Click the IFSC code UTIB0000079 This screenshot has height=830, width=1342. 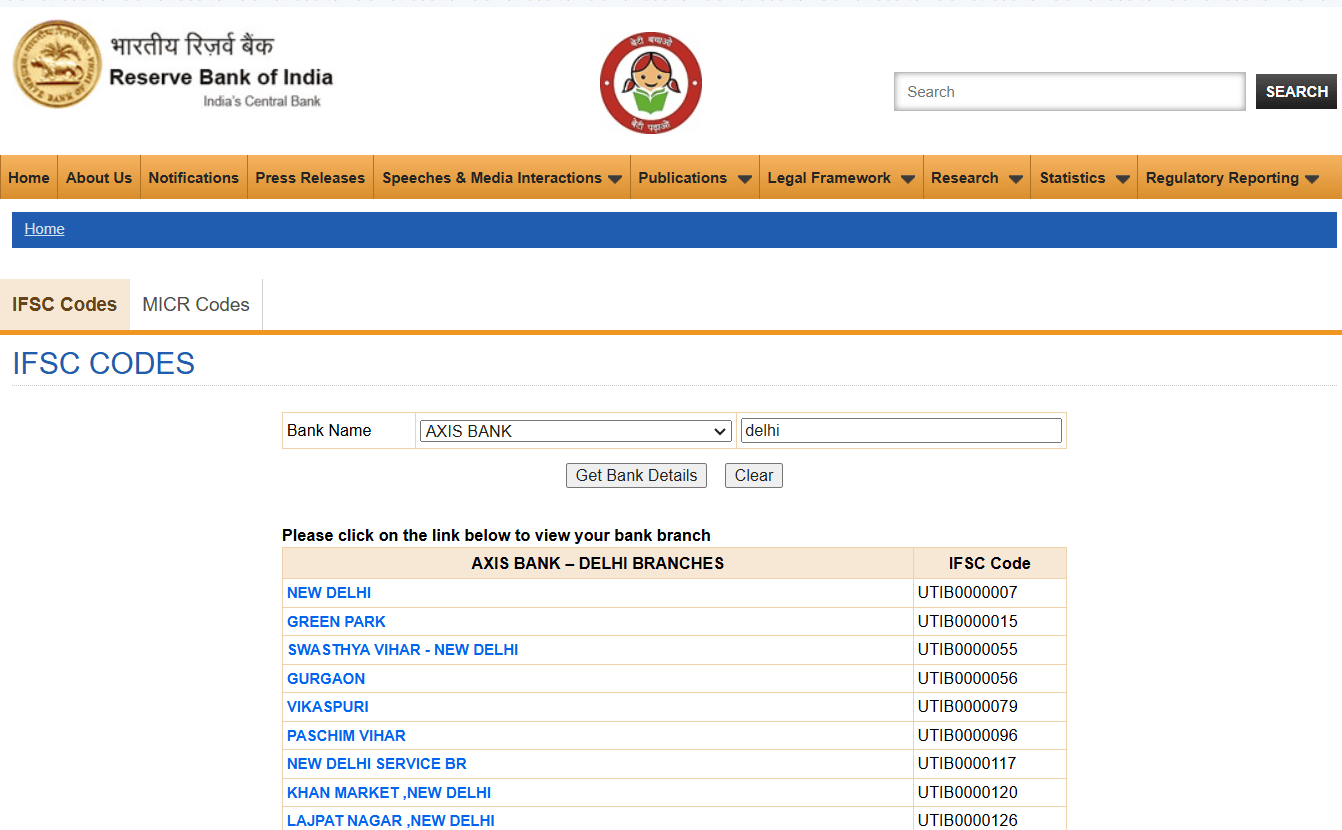[968, 706]
